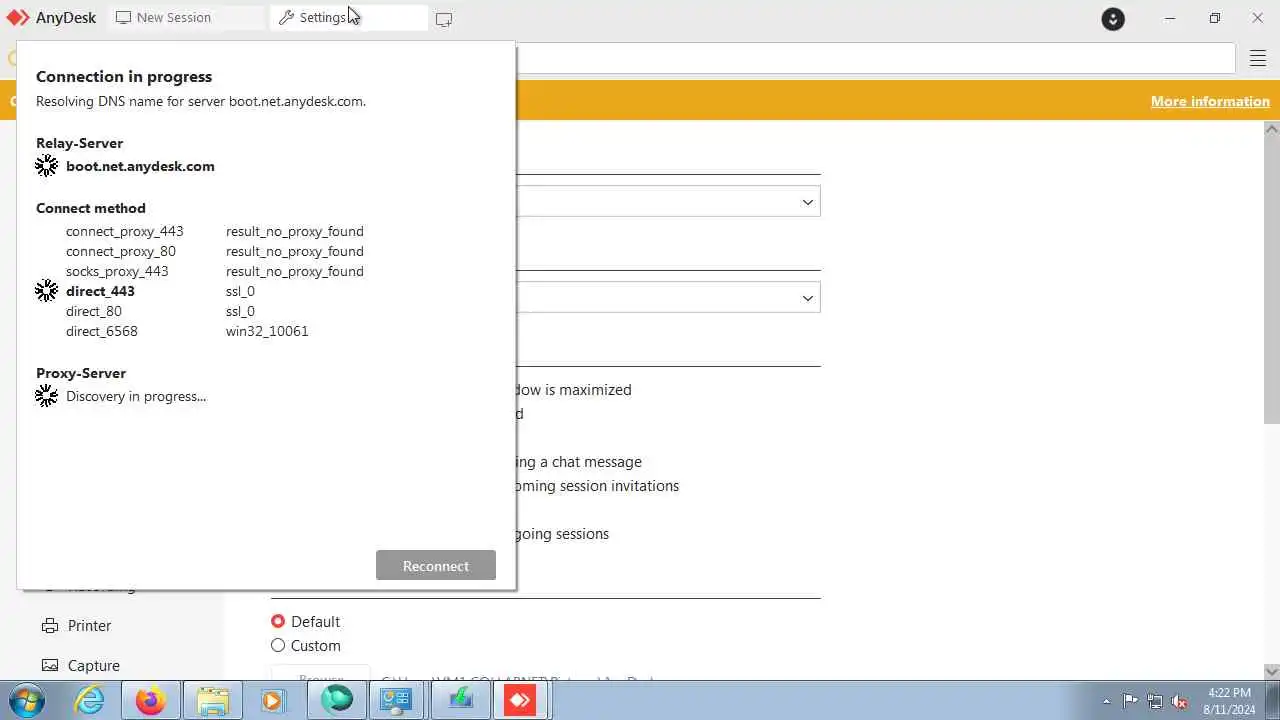Open Windows Media Player from the taskbar
This screenshot has width=1280, height=720.
click(x=273, y=701)
